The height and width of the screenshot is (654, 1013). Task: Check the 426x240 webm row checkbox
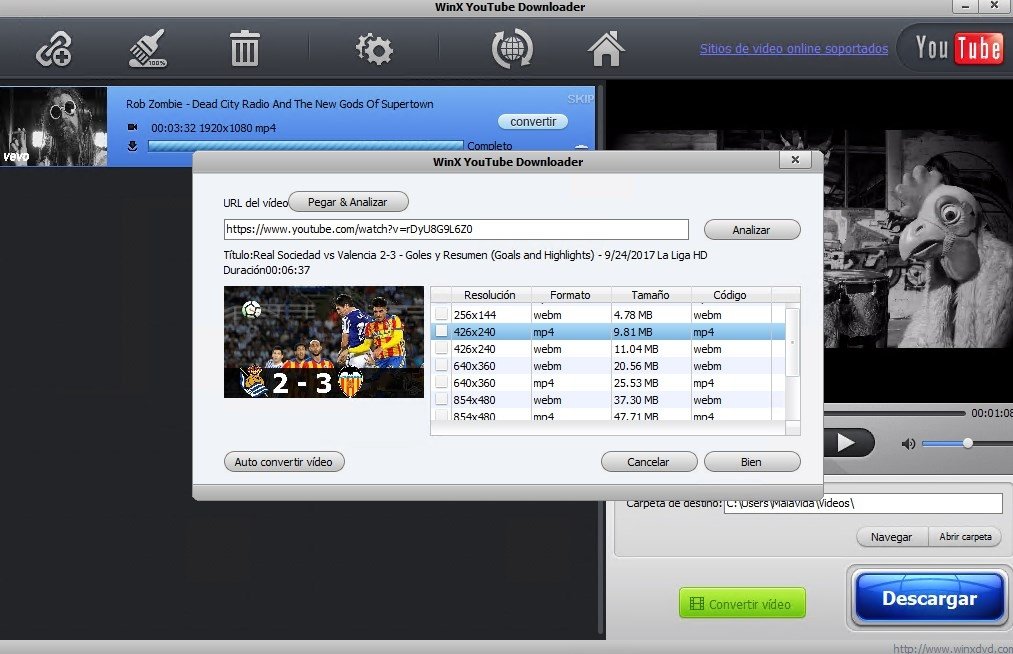441,348
